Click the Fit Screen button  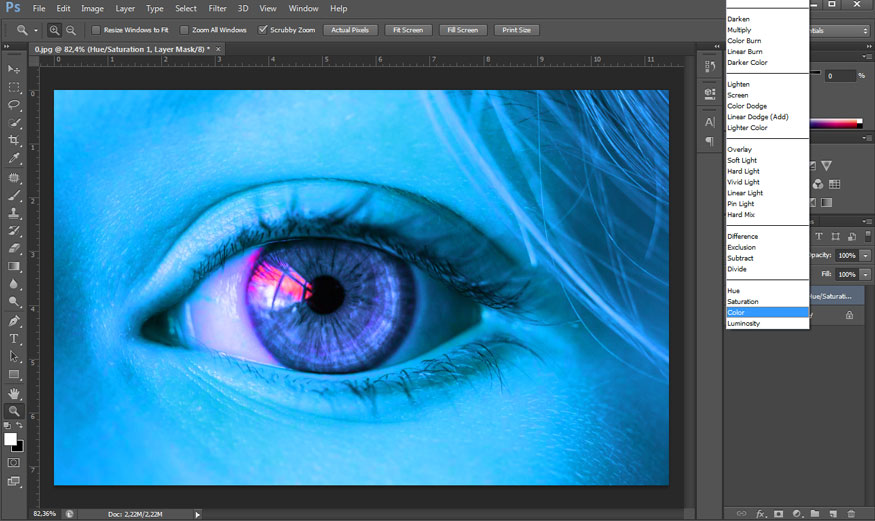coord(408,30)
